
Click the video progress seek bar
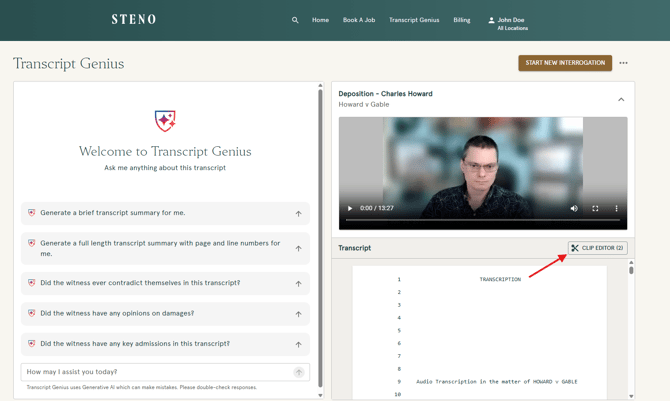click(x=482, y=219)
